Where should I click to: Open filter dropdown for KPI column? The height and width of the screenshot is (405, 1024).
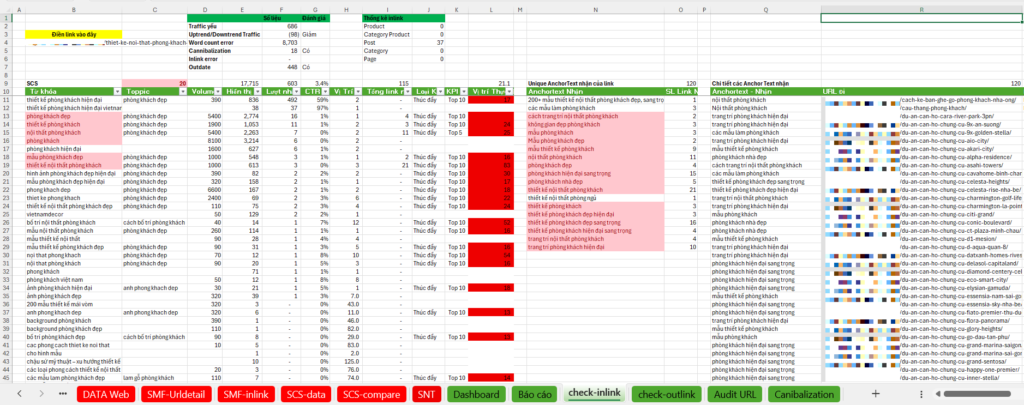[x=463, y=92]
